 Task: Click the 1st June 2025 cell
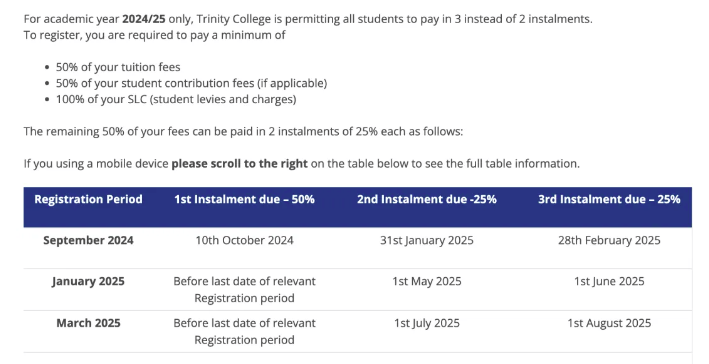tap(609, 281)
